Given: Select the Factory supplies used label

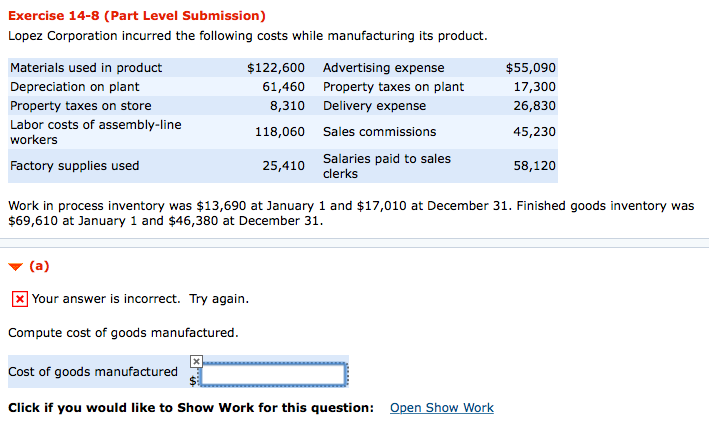Looking at the screenshot, I should 74,166.
